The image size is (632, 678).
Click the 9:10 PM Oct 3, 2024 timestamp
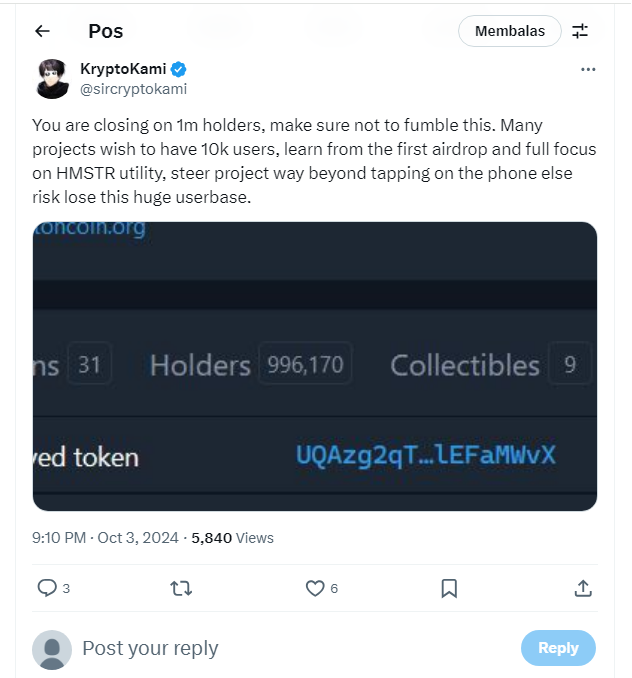pyautogui.click(x=105, y=537)
